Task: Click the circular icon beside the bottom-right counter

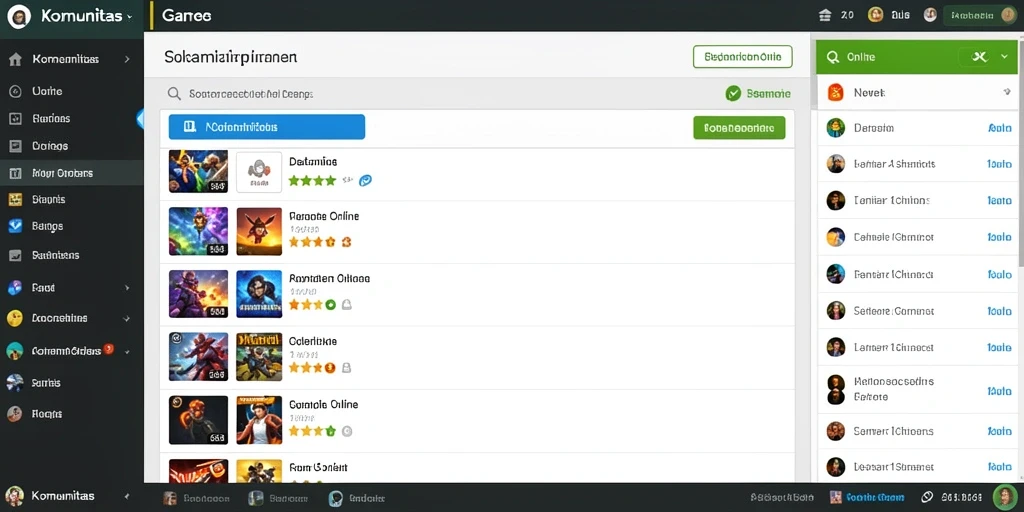Action: coord(928,498)
